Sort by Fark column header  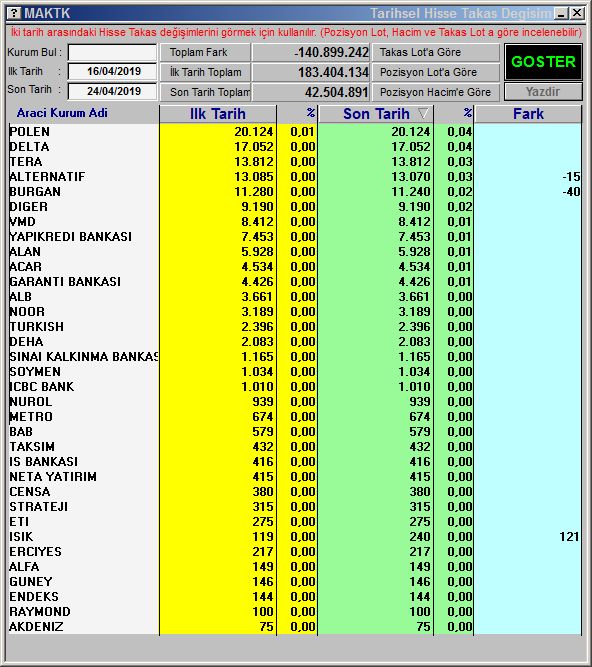pyautogui.click(x=528, y=114)
